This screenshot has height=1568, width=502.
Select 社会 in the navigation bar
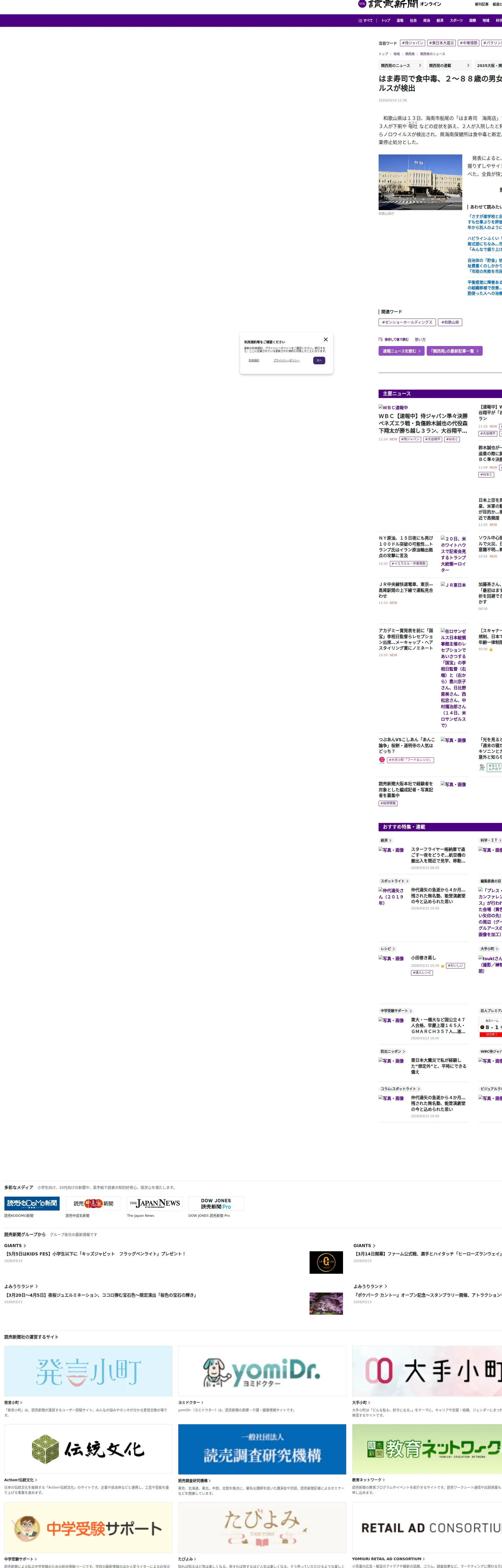tap(413, 21)
